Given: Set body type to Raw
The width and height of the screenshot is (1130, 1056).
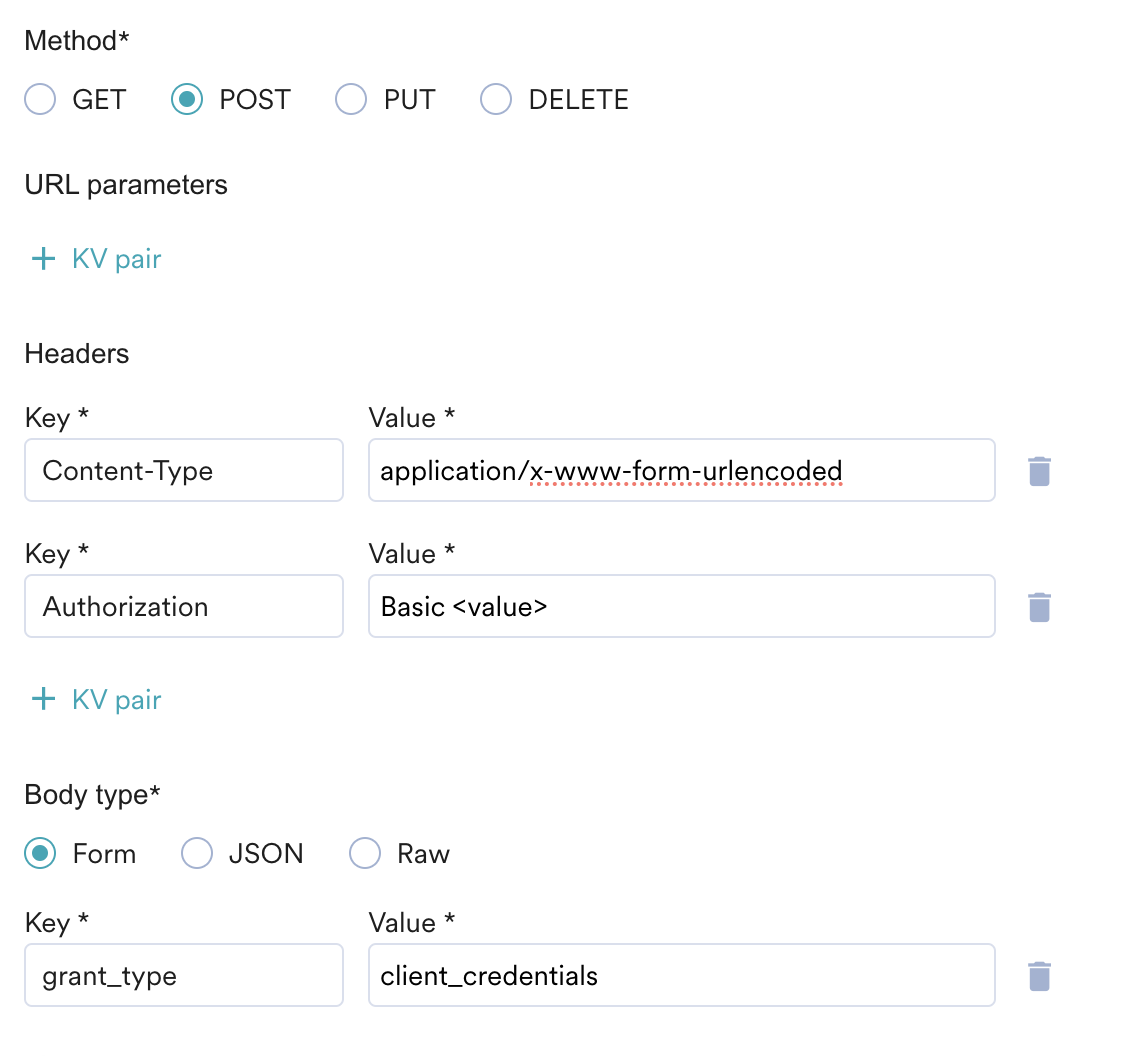Looking at the screenshot, I should [x=365, y=853].
